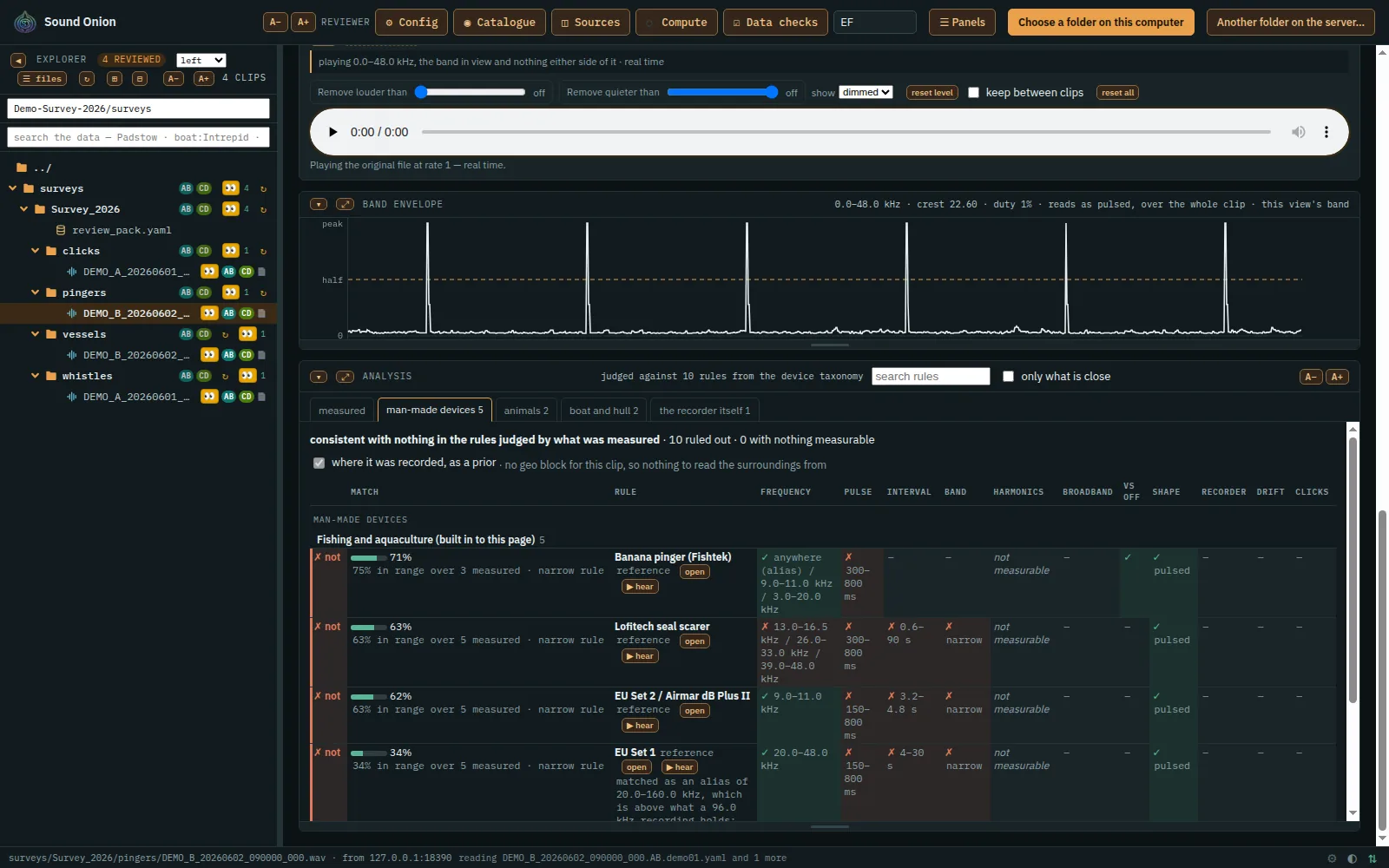The width and height of the screenshot is (1389, 868).
Task: Mute the audio player volume icon
Action: (x=1298, y=132)
